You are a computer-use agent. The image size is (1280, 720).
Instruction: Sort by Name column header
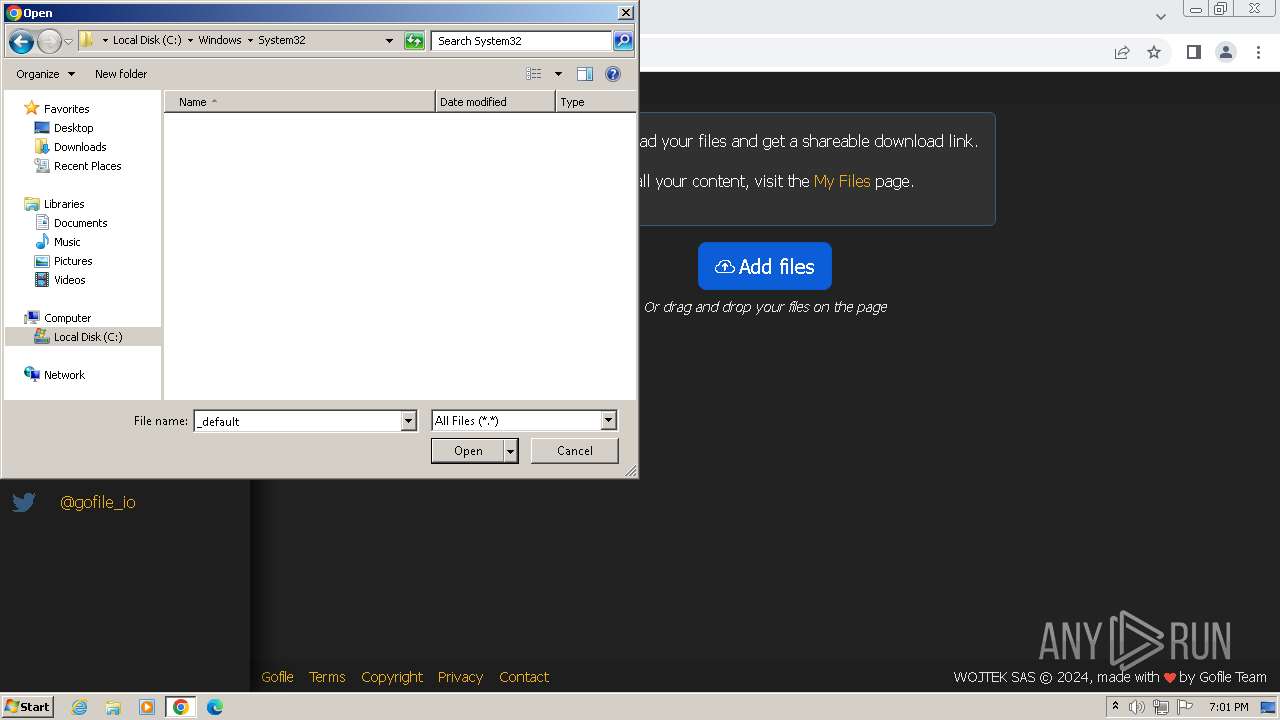[299, 102]
